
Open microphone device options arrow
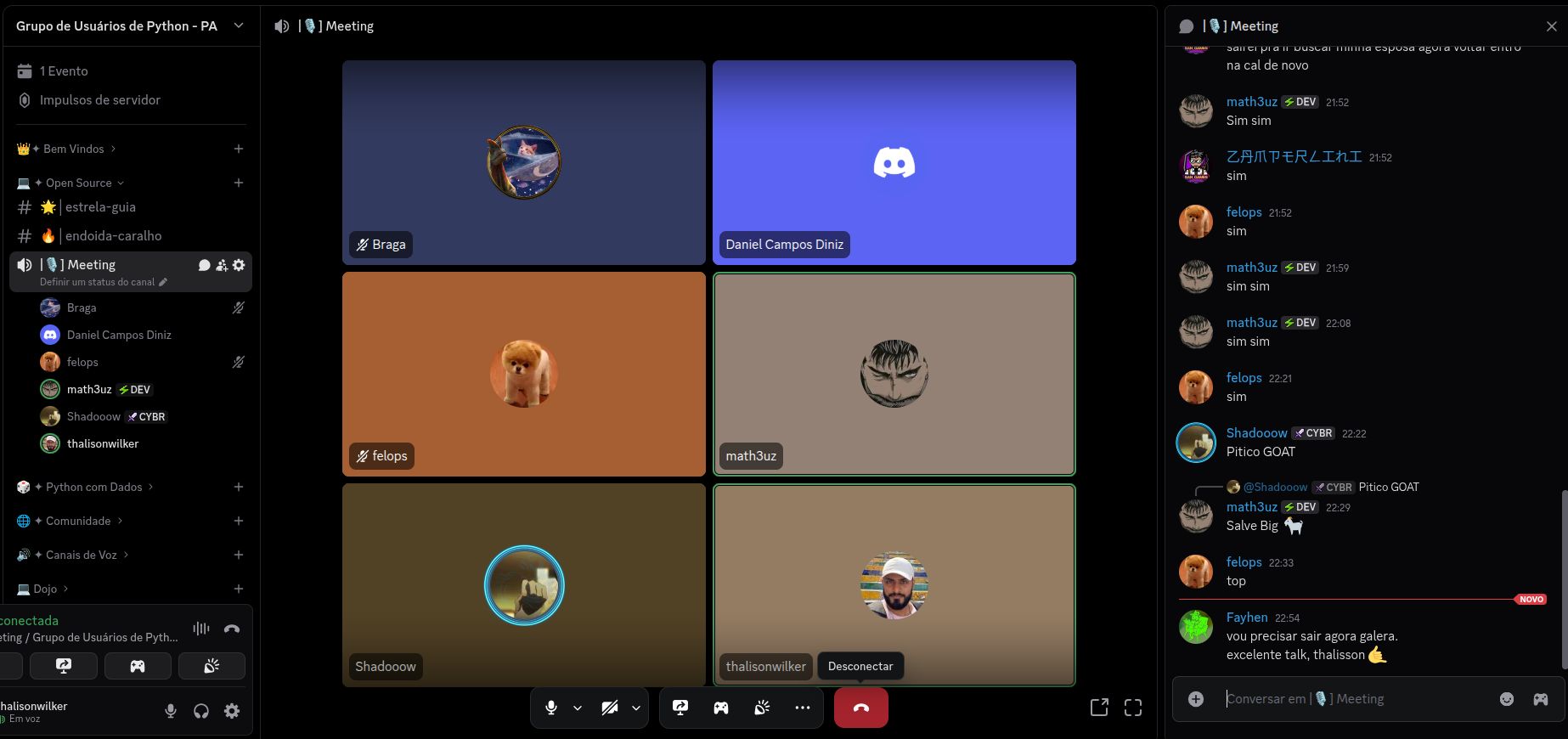pyautogui.click(x=578, y=708)
